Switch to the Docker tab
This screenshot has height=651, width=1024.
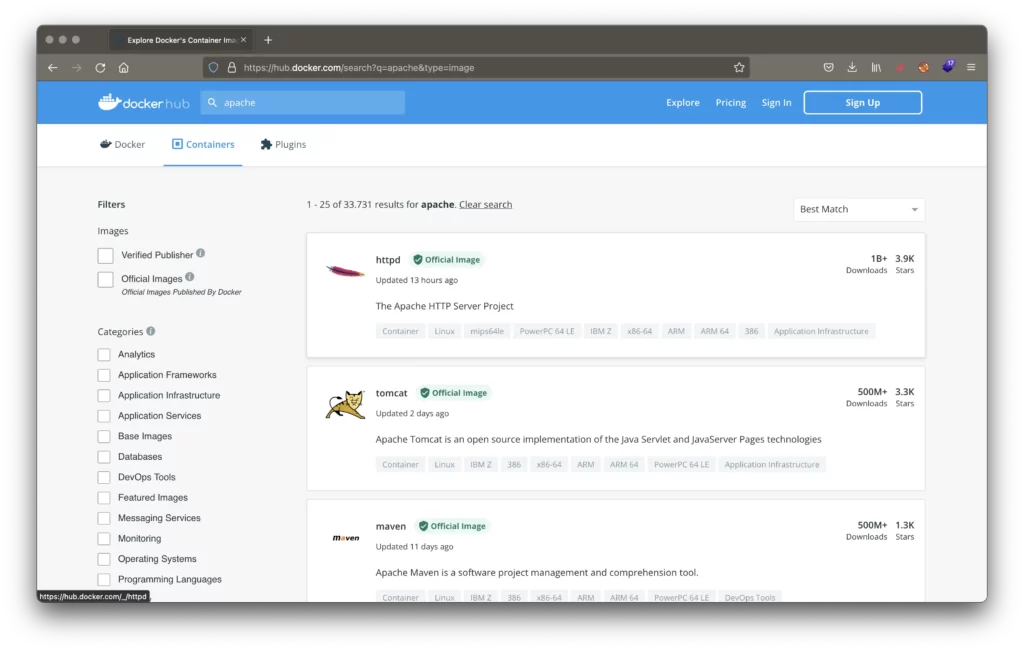(122, 144)
